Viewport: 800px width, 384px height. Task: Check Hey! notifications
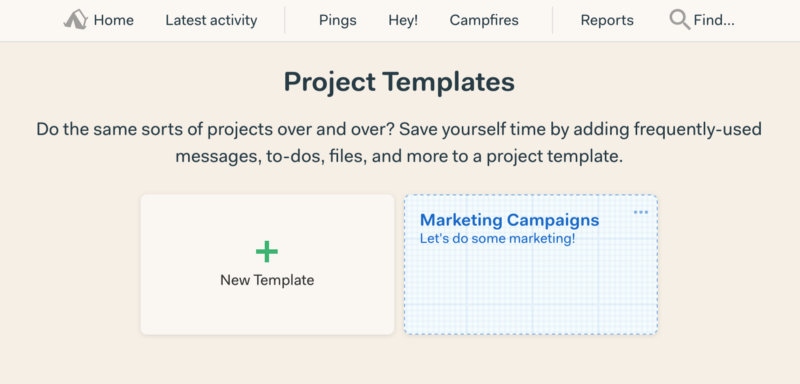point(403,20)
